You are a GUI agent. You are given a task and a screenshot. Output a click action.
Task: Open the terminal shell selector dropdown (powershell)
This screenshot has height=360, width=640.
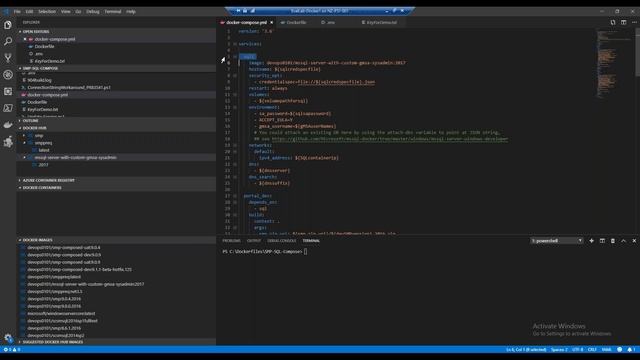coord(556,241)
